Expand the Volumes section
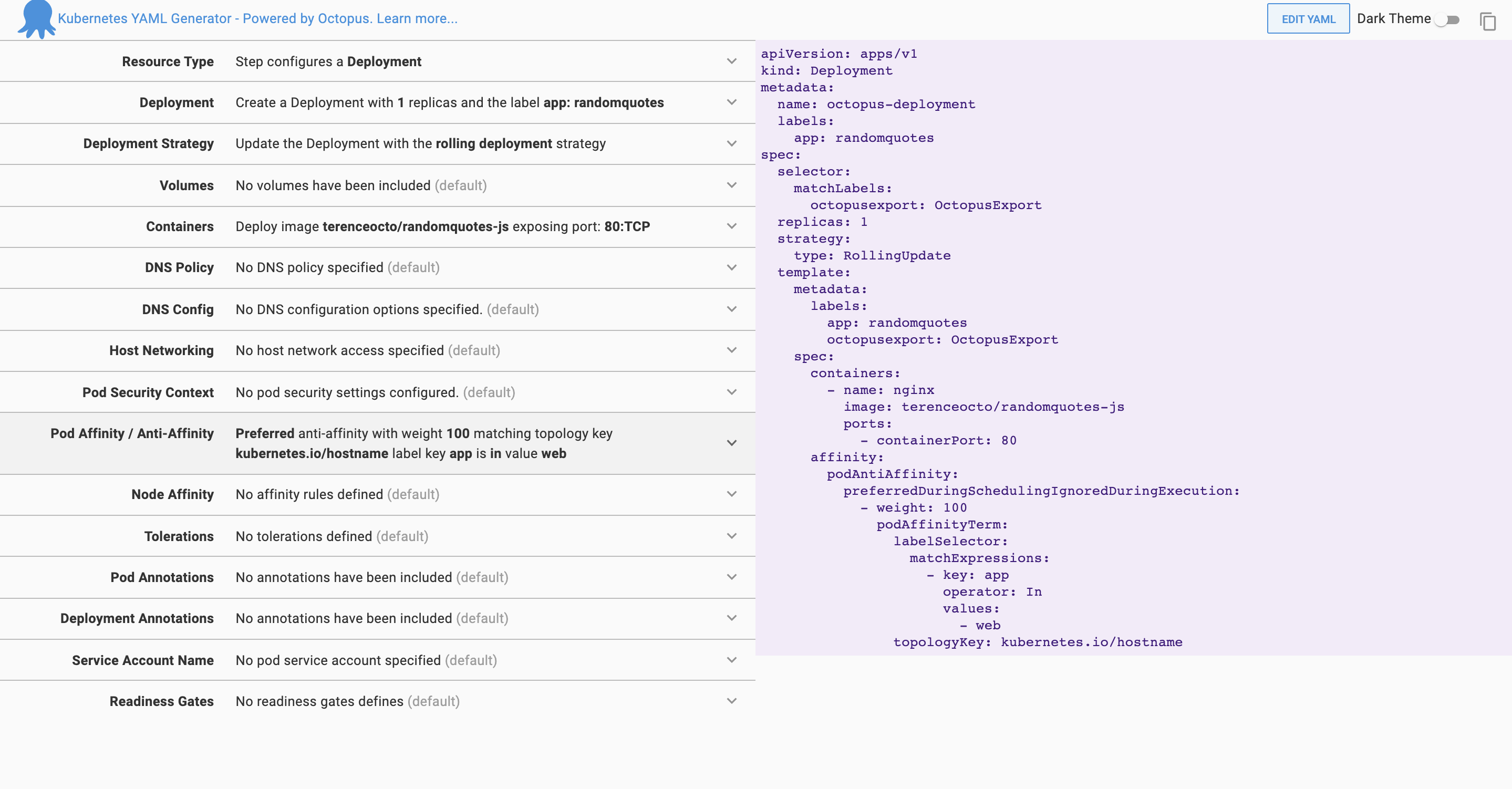 731,185
